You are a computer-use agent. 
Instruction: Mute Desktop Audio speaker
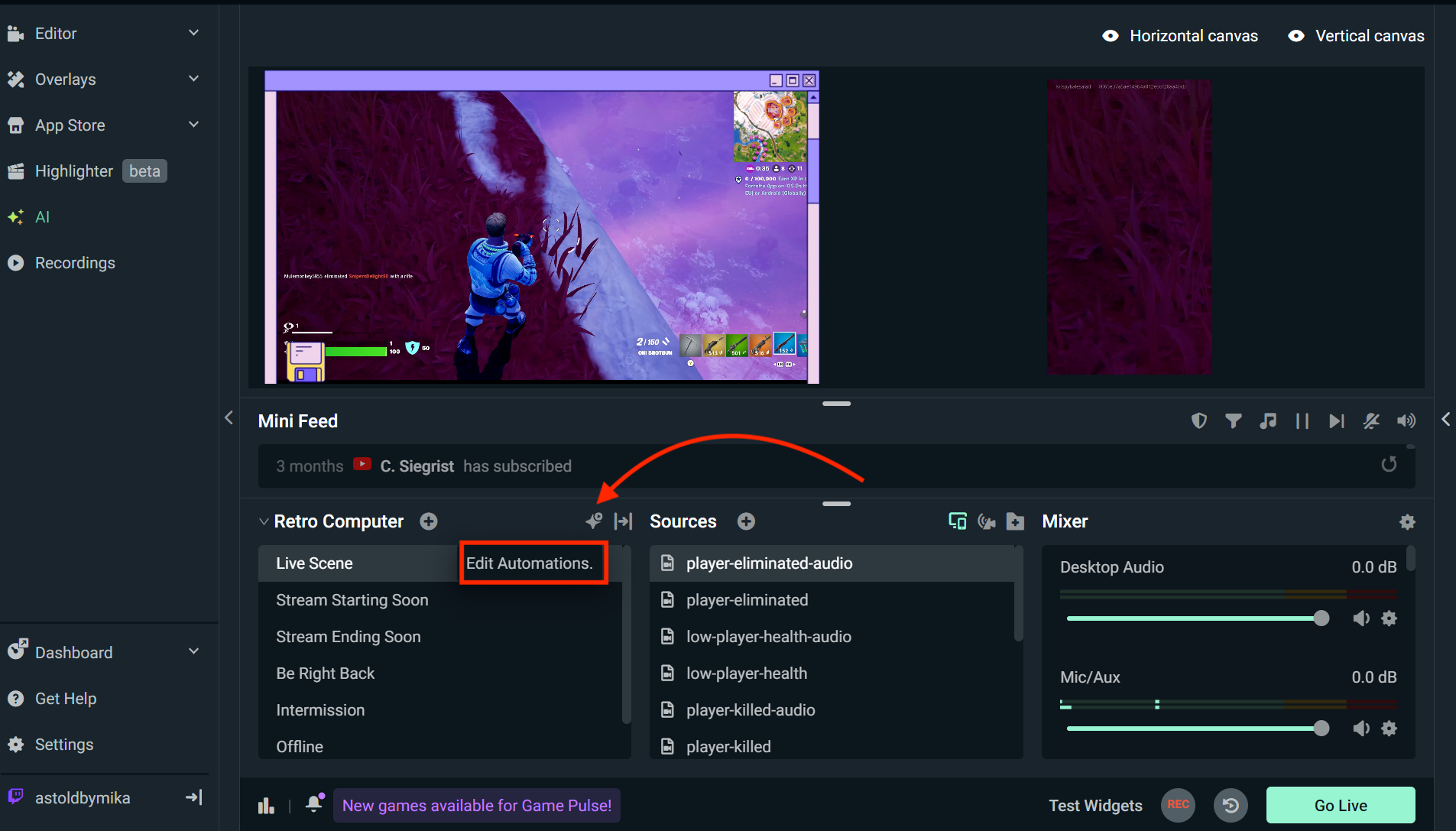click(1361, 618)
